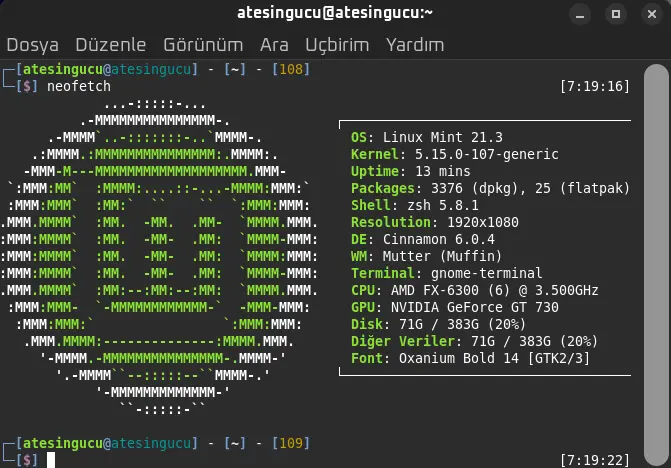Screen dimensions: 671x468
Task: Click the Kernel: 5.15.0-107-generic line
Action: (x=454, y=154)
